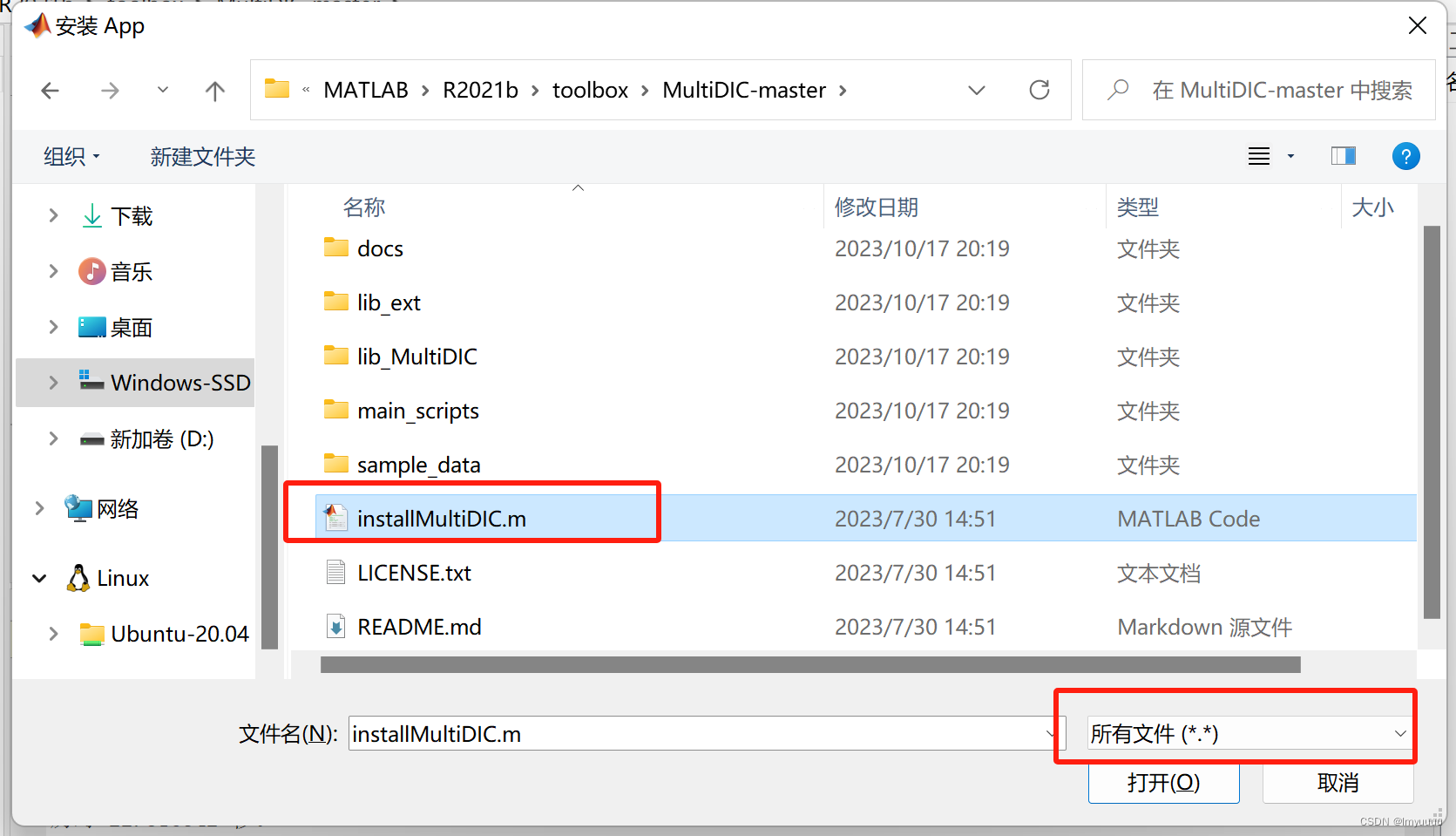The width and height of the screenshot is (1456, 836).
Task: Click the address bar folder icon
Action: [x=277, y=88]
